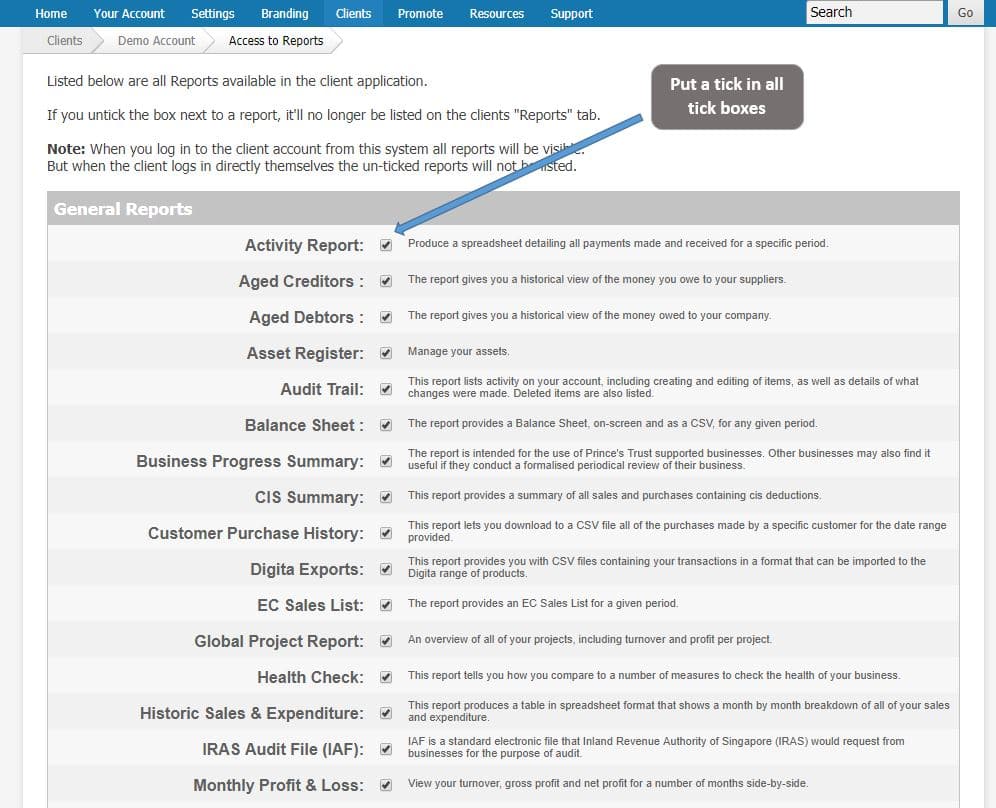The height and width of the screenshot is (808, 996).
Task: Uncheck the Monthly Profit & Loss box
Action: pyautogui.click(x=386, y=785)
